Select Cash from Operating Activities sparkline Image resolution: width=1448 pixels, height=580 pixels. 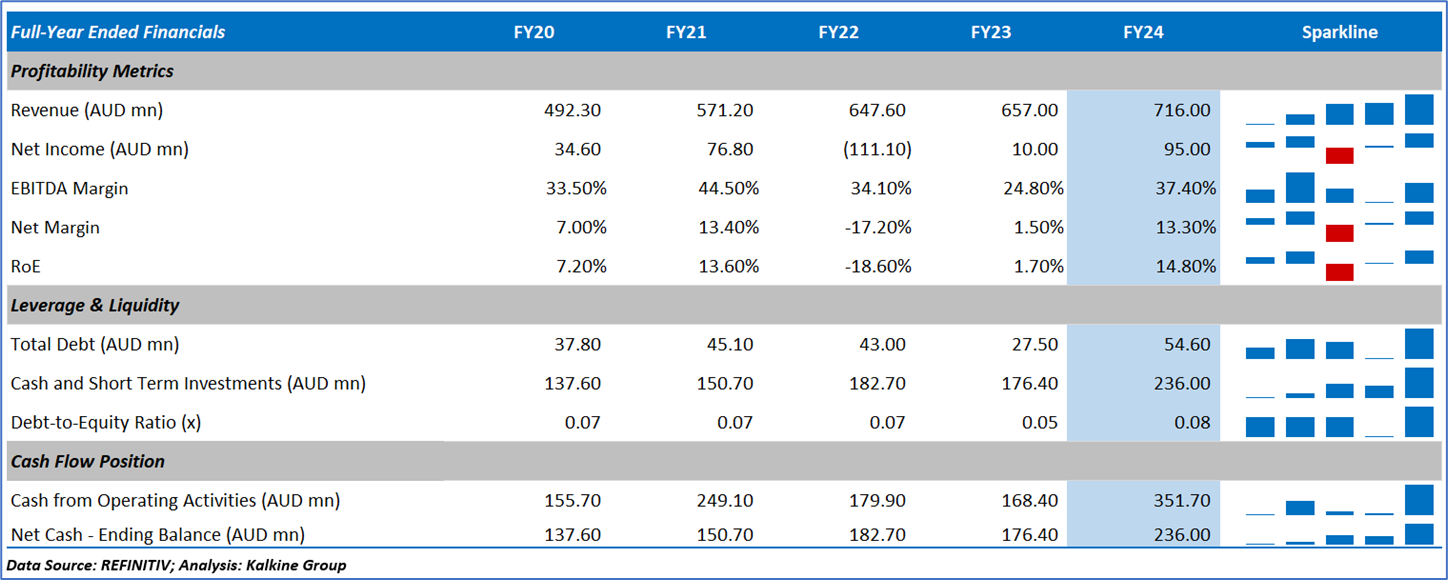[x=1339, y=500]
